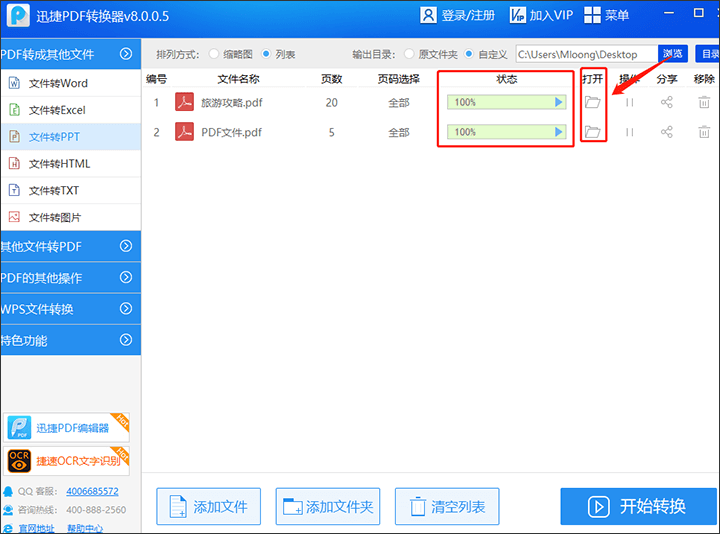Choose 原文件夹 as output directory
This screenshot has width=720, height=534.
pos(410,54)
